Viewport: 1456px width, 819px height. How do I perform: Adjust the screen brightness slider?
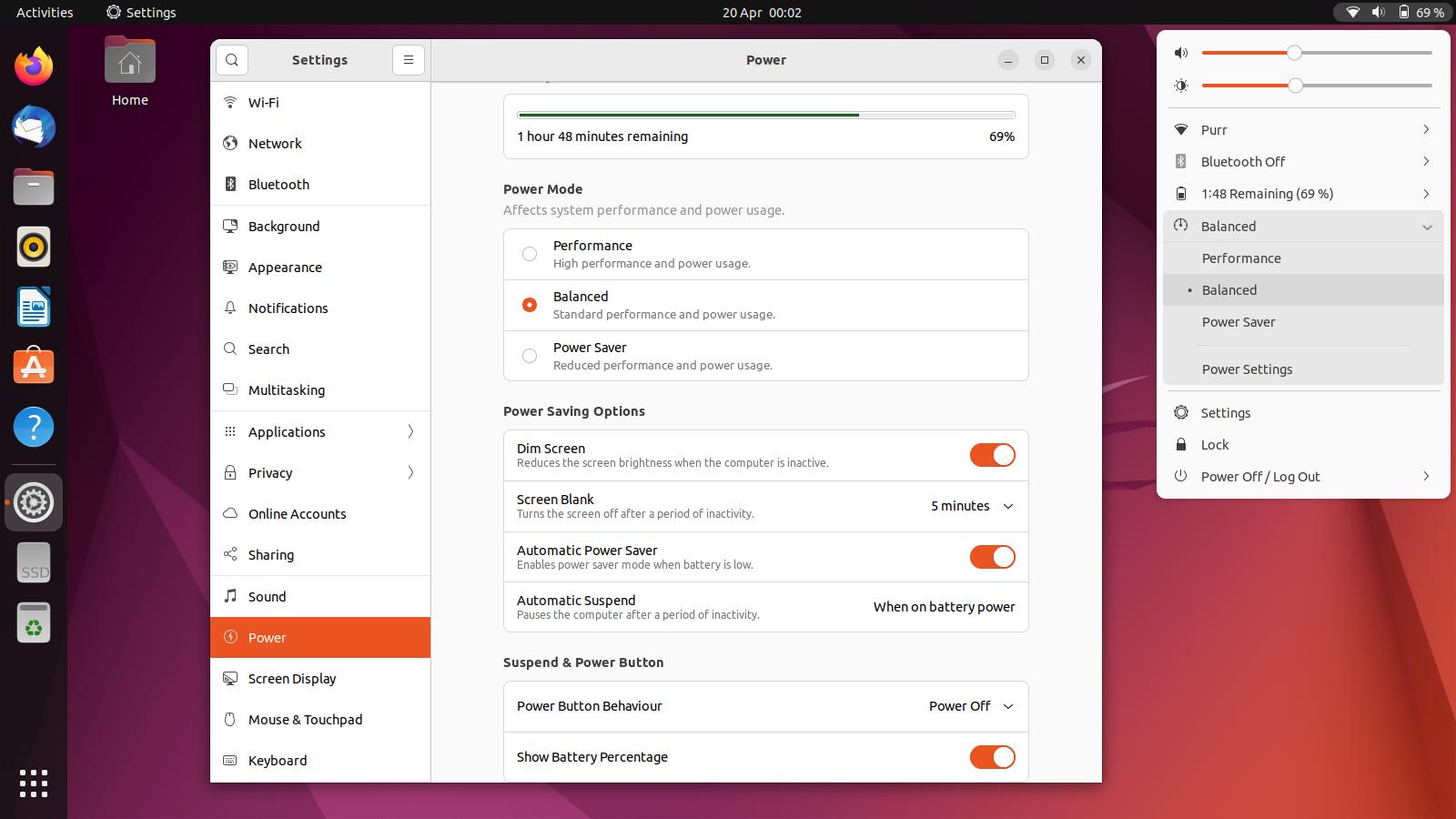pos(1295,86)
